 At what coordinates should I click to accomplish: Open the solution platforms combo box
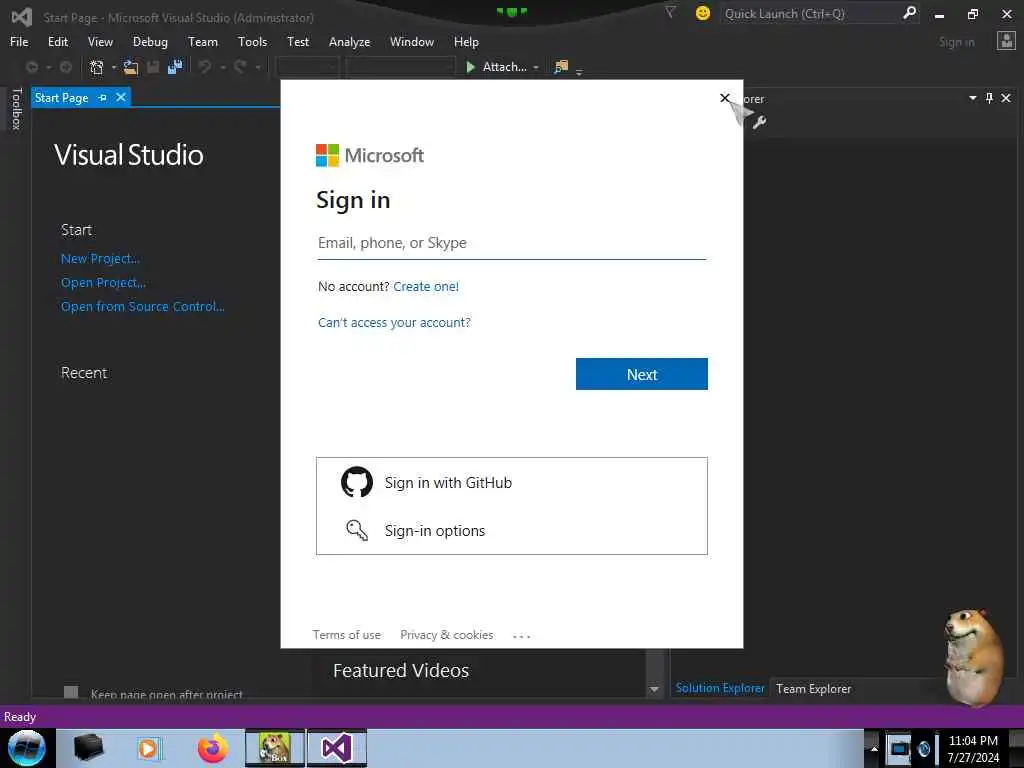(400, 67)
